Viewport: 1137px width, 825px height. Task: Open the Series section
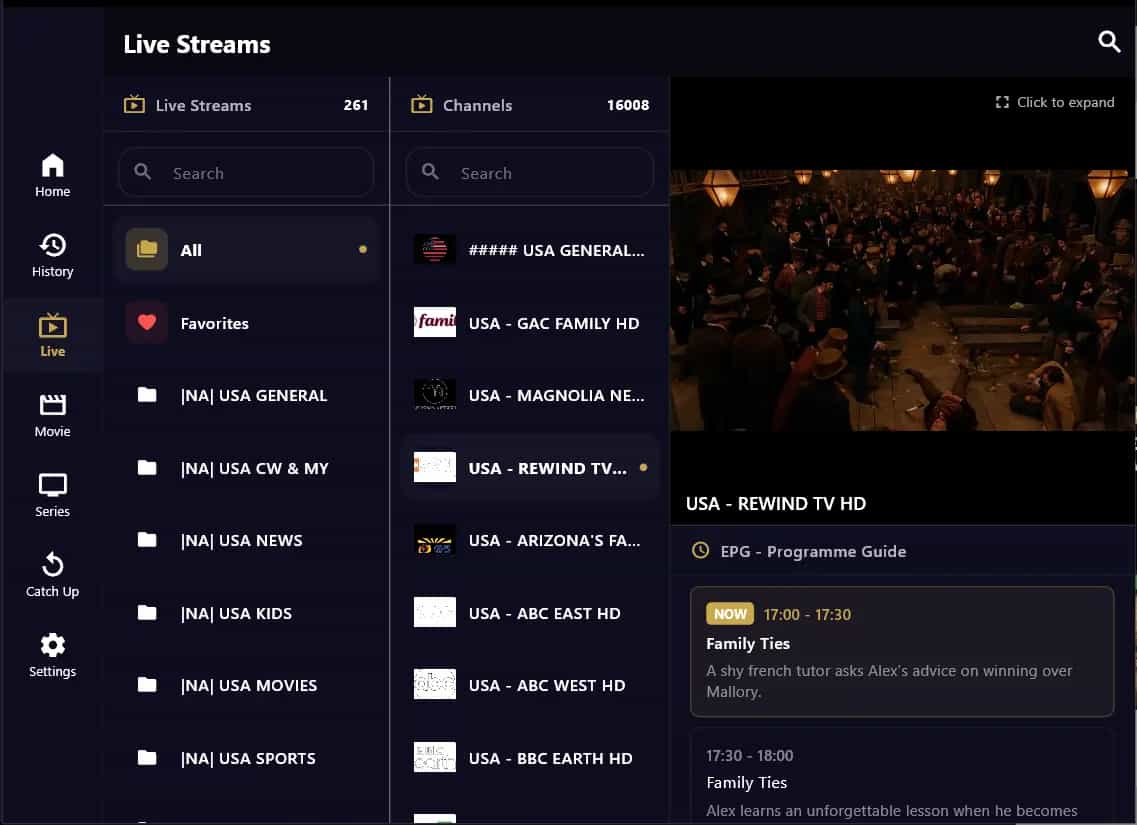pos(52,495)
